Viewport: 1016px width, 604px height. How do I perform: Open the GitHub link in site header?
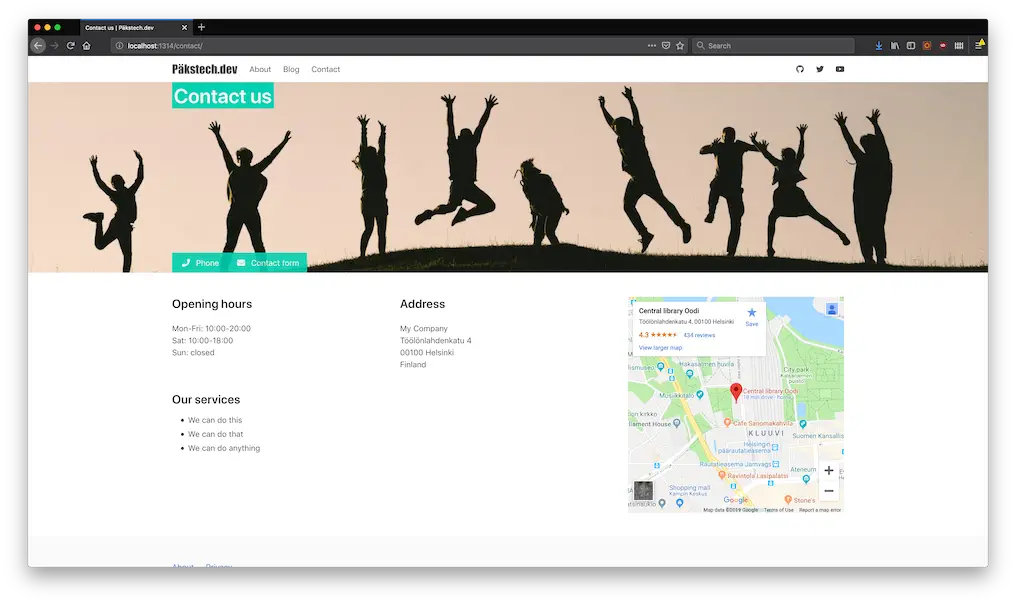[800, 69]
